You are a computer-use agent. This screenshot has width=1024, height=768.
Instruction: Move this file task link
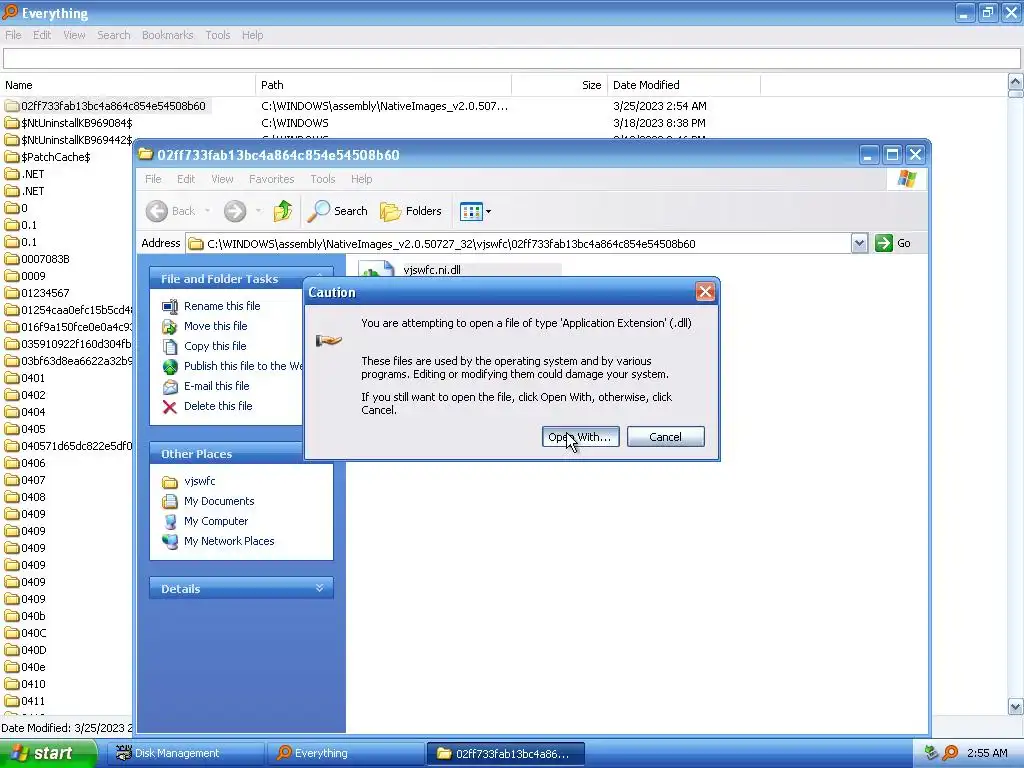216,326
